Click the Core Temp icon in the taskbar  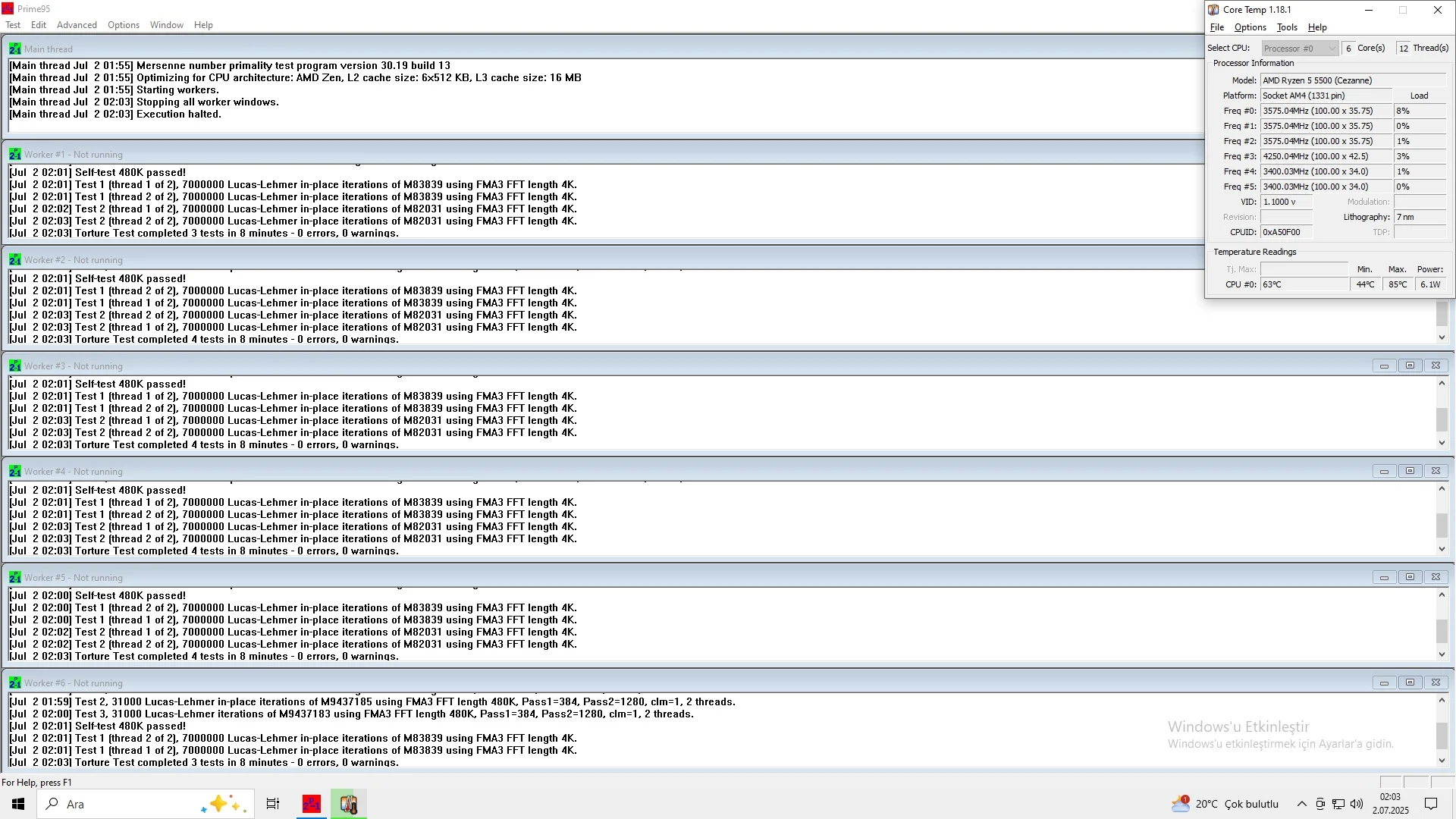(x=349, y=804)
